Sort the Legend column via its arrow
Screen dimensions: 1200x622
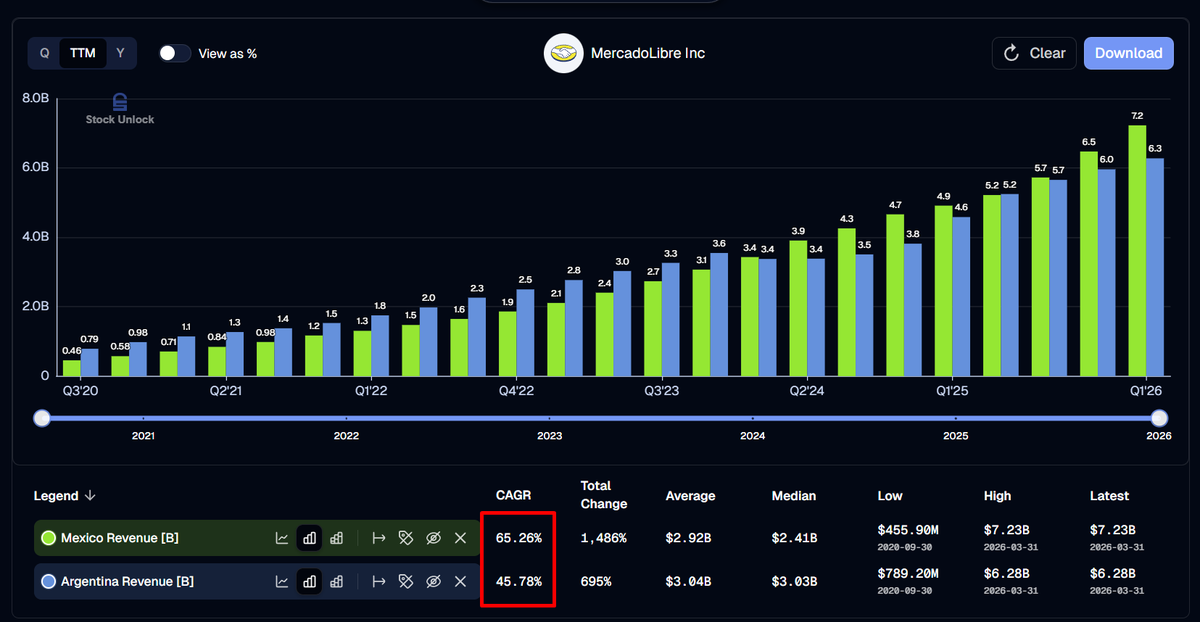[90, 496]
